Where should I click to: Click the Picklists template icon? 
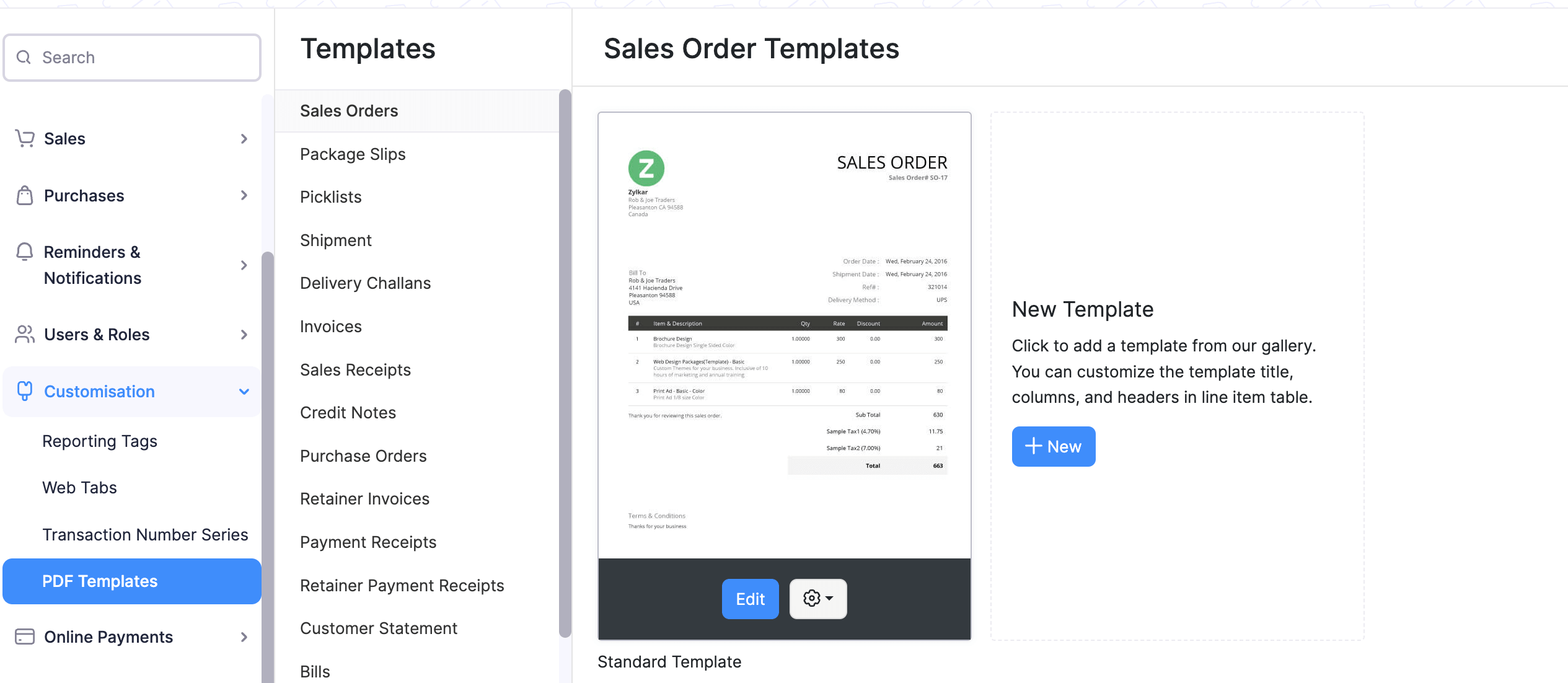(330, 197)
